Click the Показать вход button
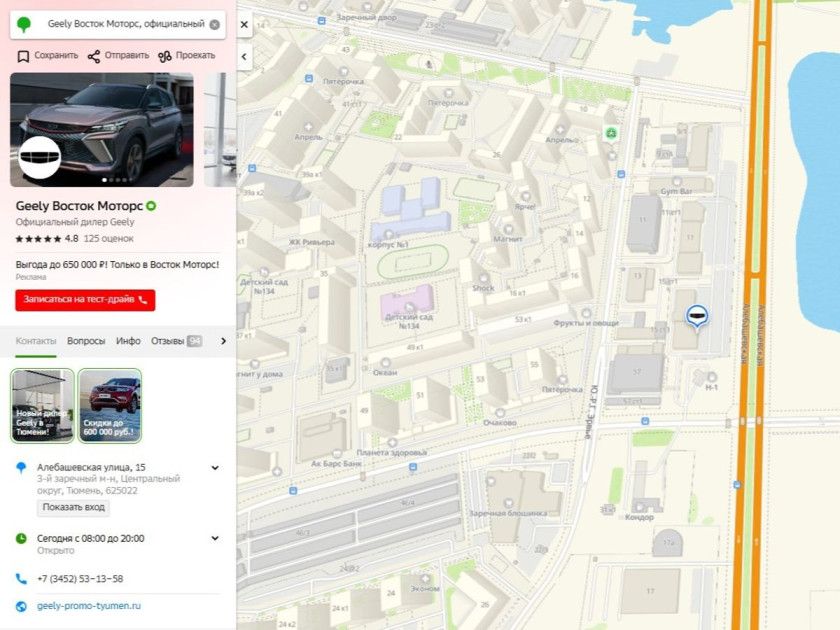The width and height of the screenshot is (840, 630). (x=73, y=507)
